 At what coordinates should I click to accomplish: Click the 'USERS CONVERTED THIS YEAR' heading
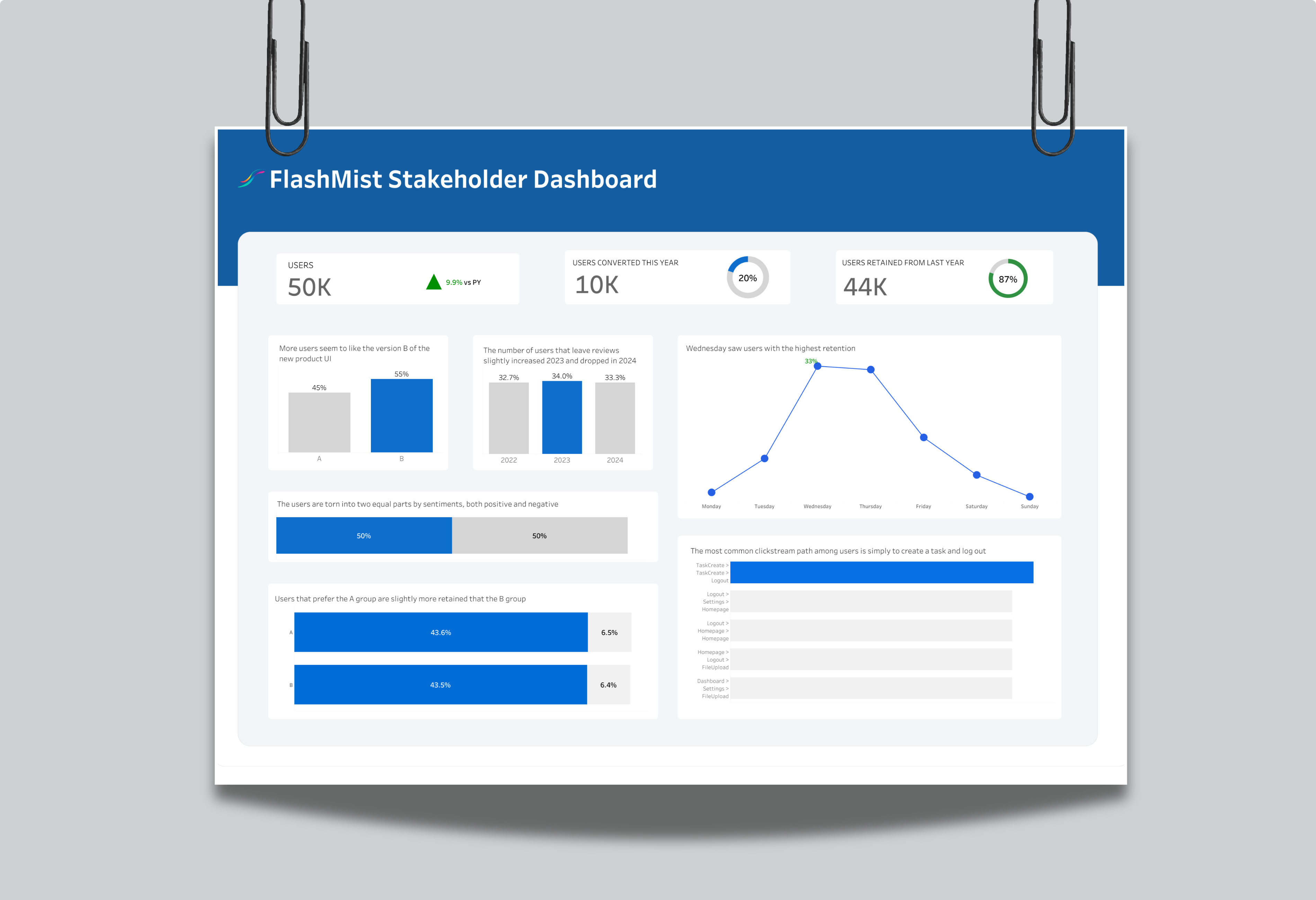click(625, 263)
